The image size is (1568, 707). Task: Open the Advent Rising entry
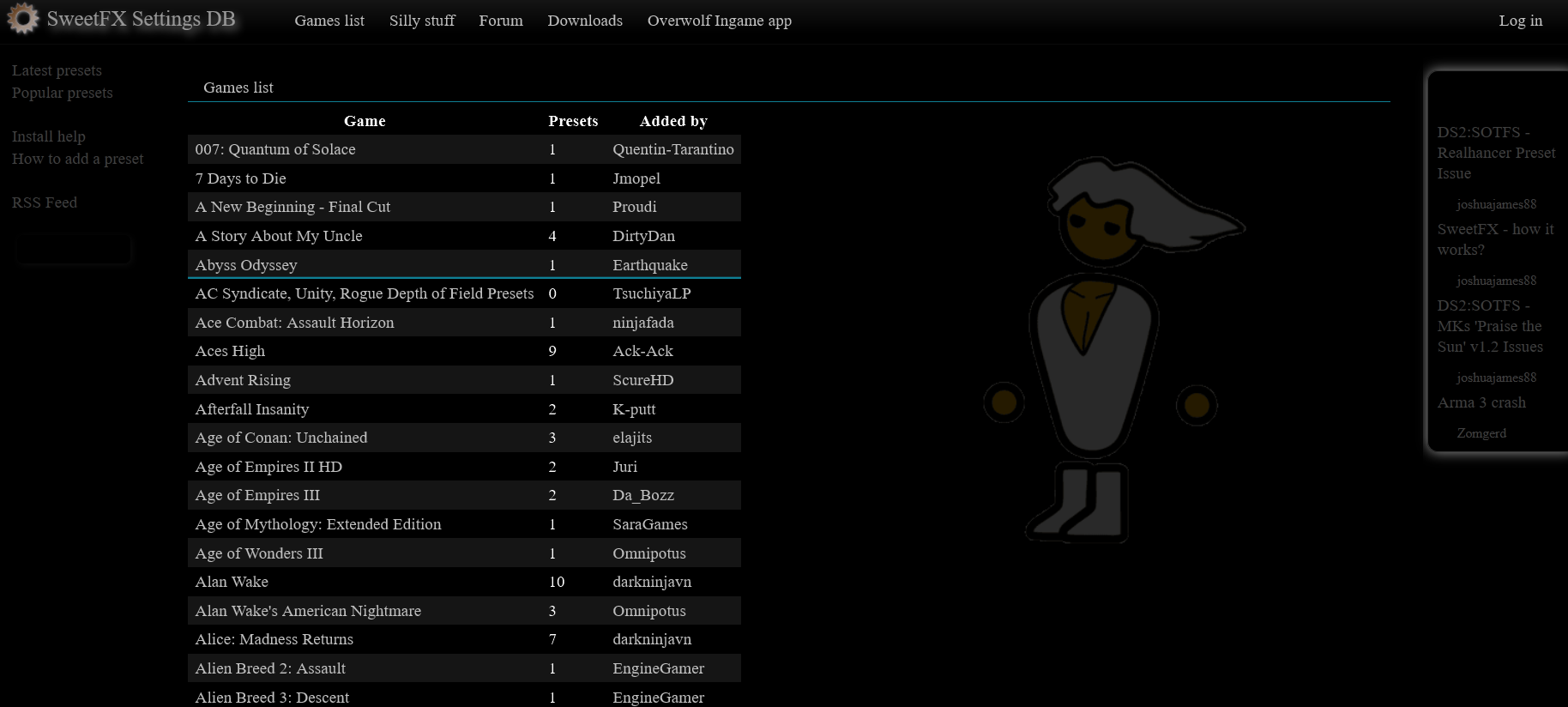(x=243, y=380)
